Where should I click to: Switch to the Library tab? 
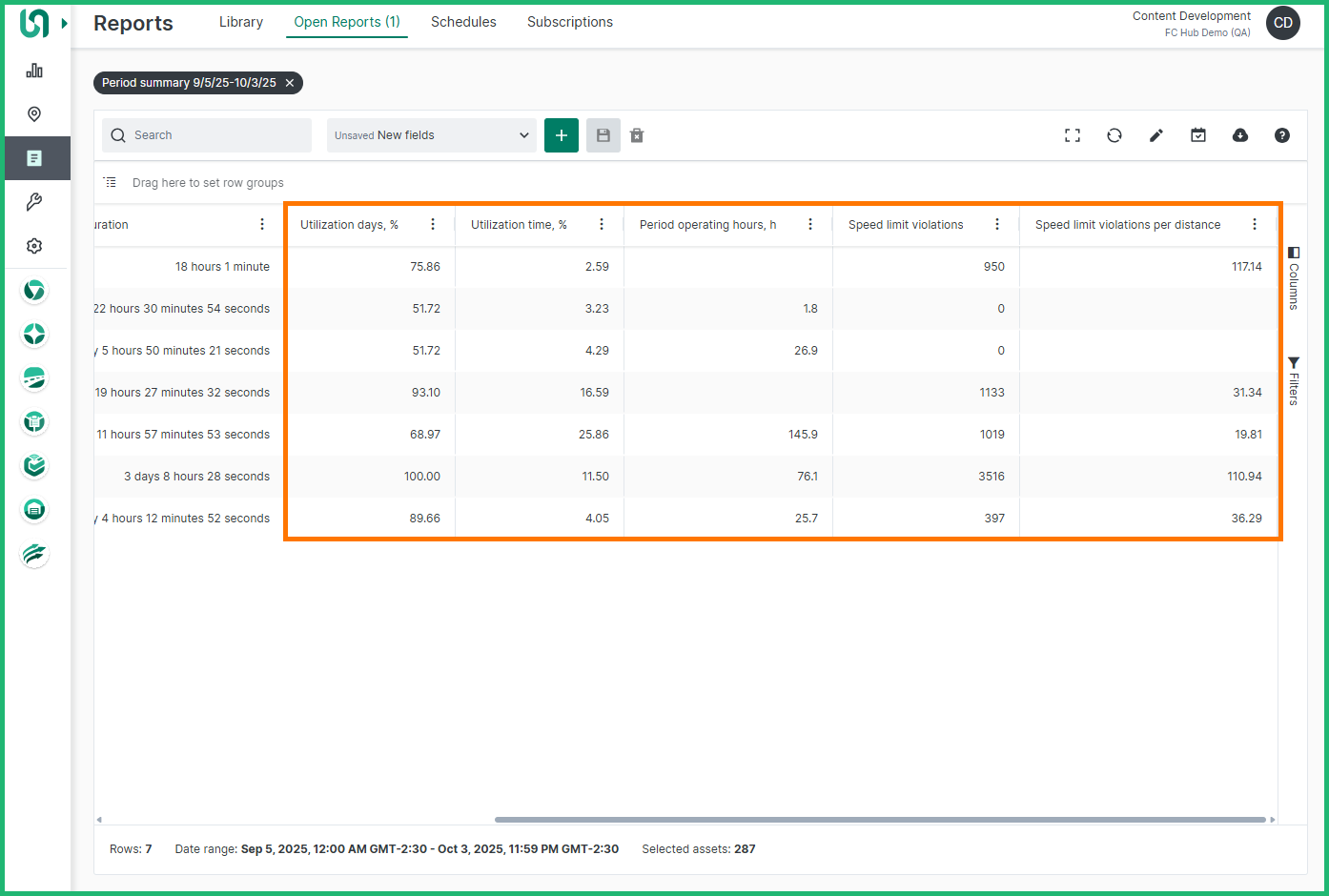pos(241,22)
